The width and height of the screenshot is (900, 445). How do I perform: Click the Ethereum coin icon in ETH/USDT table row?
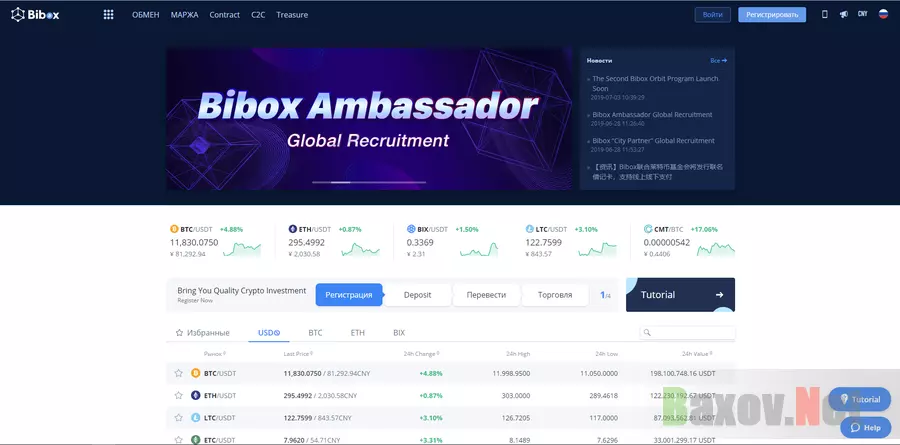(196, 395)
